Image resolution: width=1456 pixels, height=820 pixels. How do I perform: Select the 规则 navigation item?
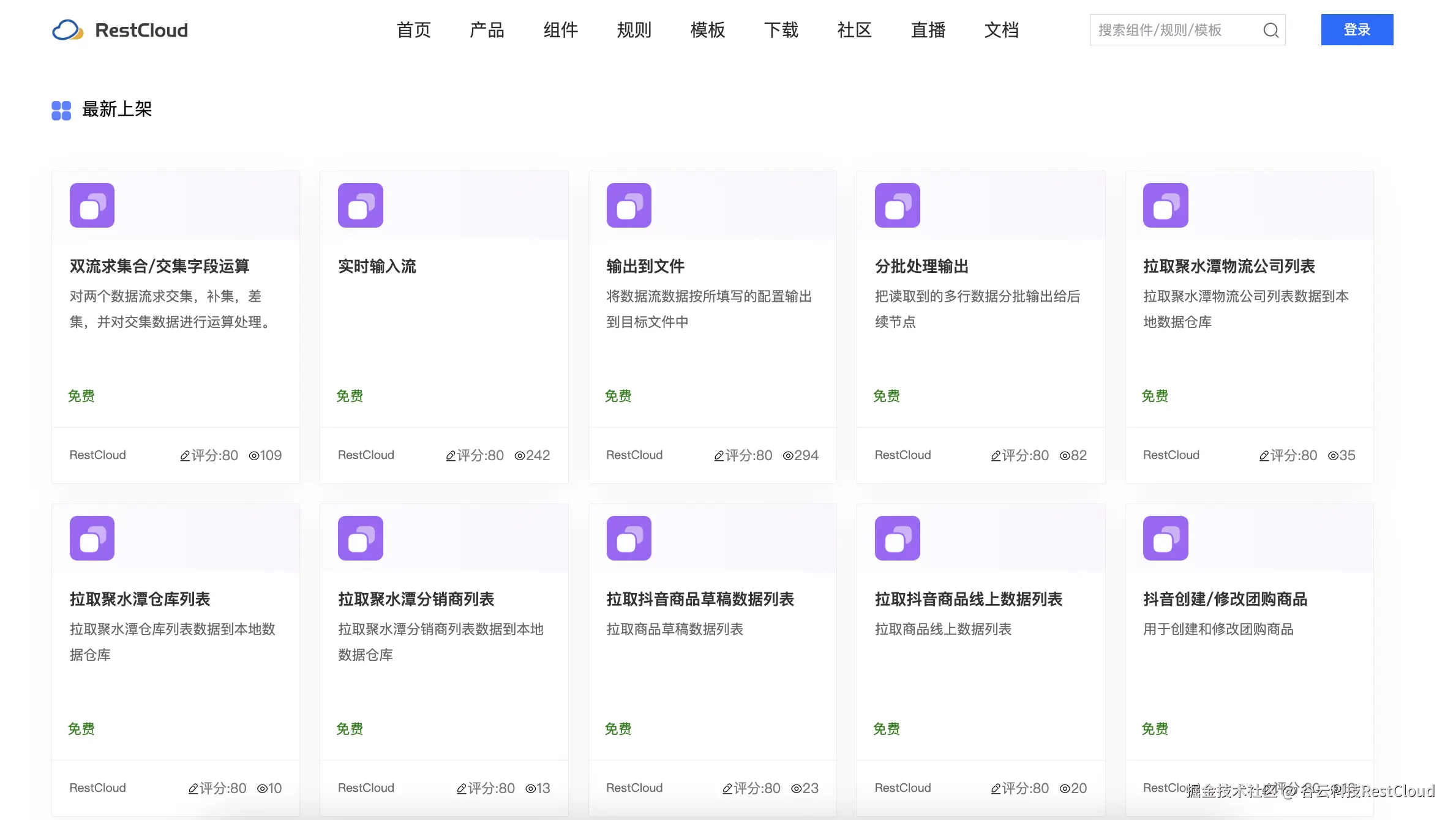pyautogui.click(x=634, y=30)
